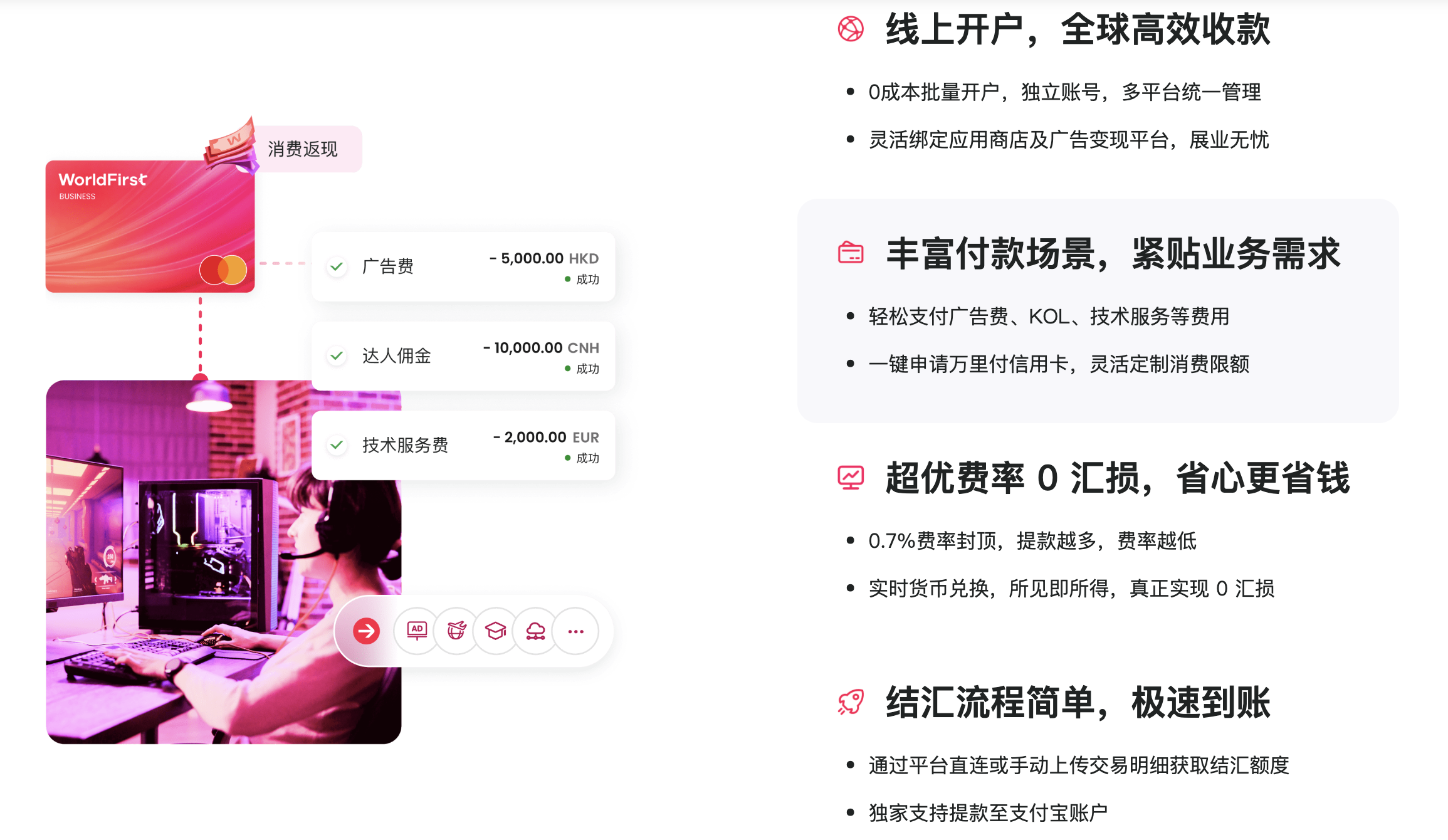Select the 超优费率 0 汇损 heading
Image resolution: width=1448 pixels, height=840 pixels.
1118,478
